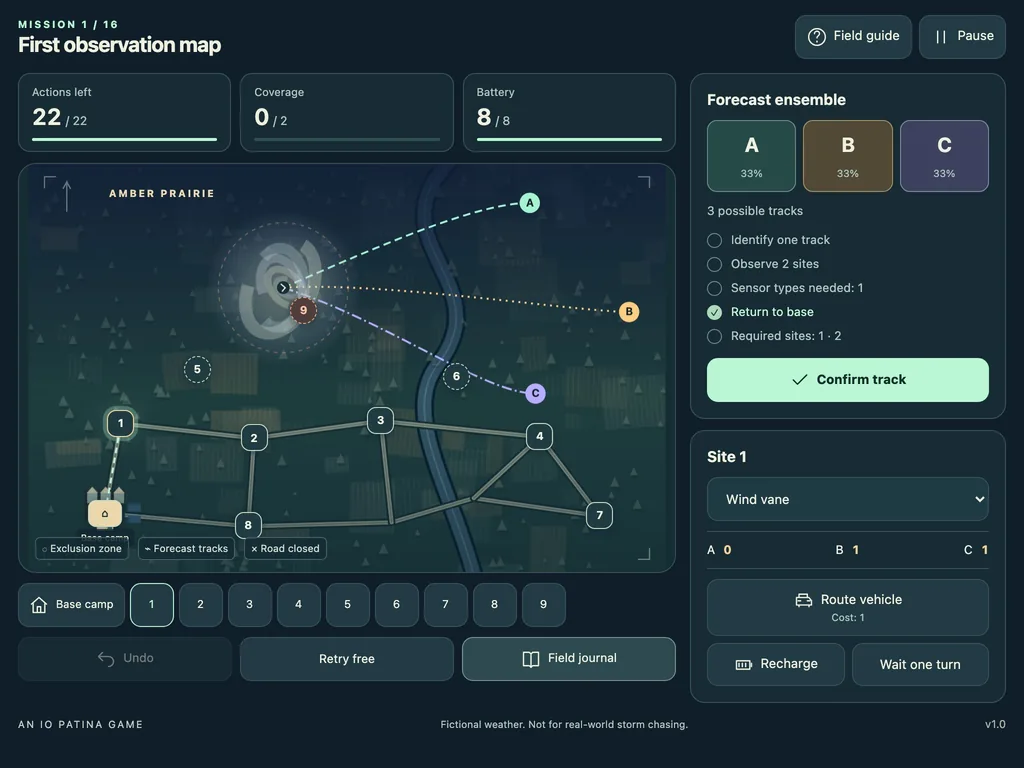Choose site 1 in the site selector
The height and width of the screenshot is (768, 1024).
(x=152, y=605)
